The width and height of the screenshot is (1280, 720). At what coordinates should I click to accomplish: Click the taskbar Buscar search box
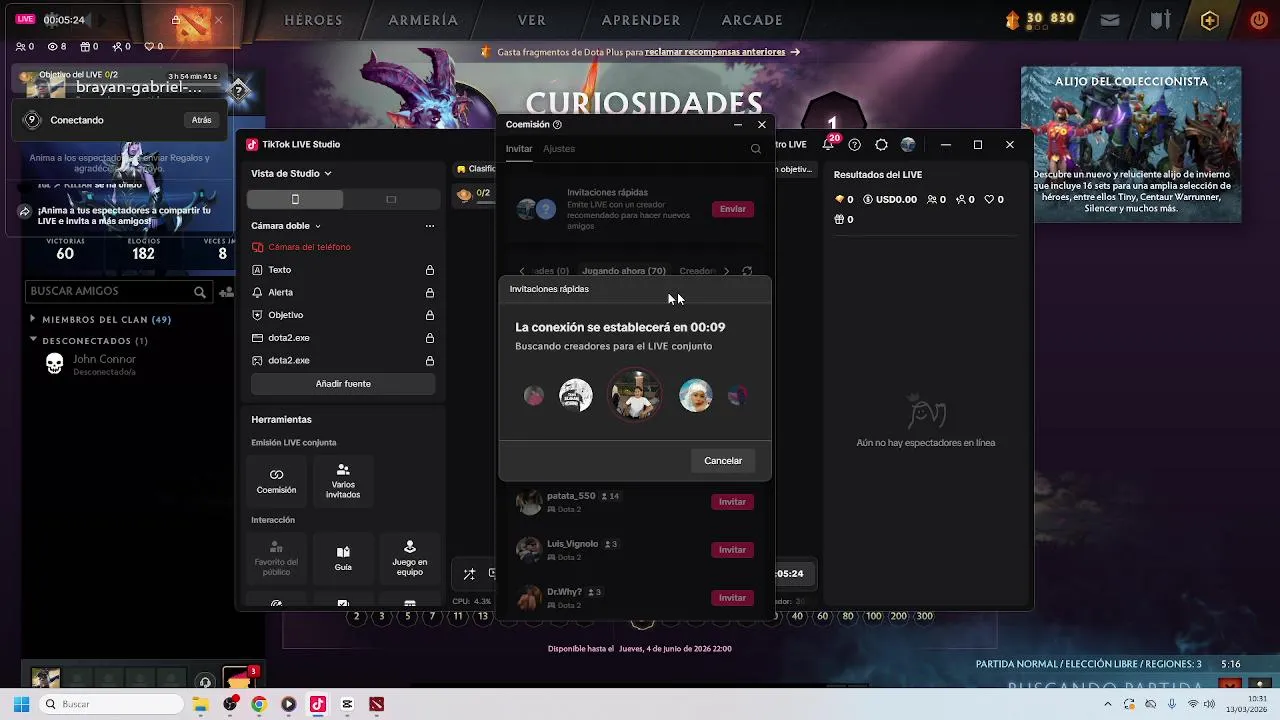[109, 704]
